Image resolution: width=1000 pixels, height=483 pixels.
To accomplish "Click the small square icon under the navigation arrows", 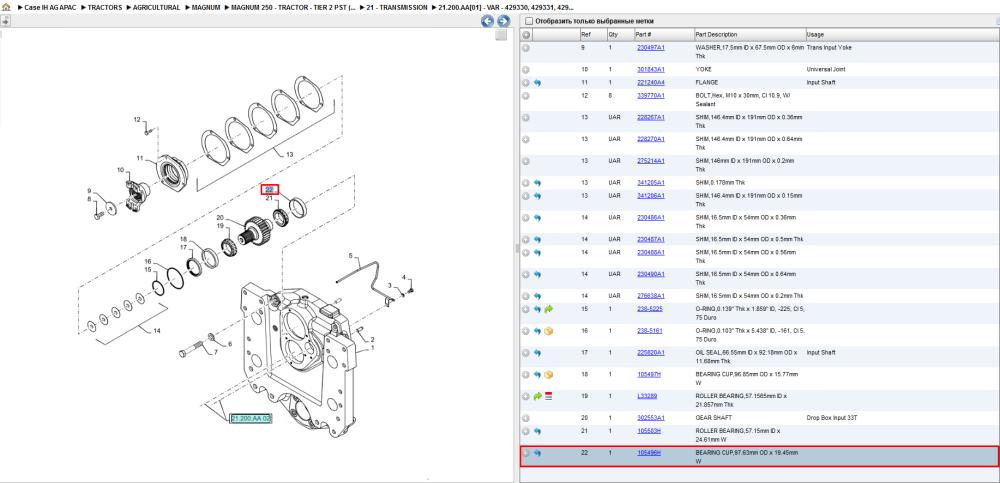I will [501, 35].
